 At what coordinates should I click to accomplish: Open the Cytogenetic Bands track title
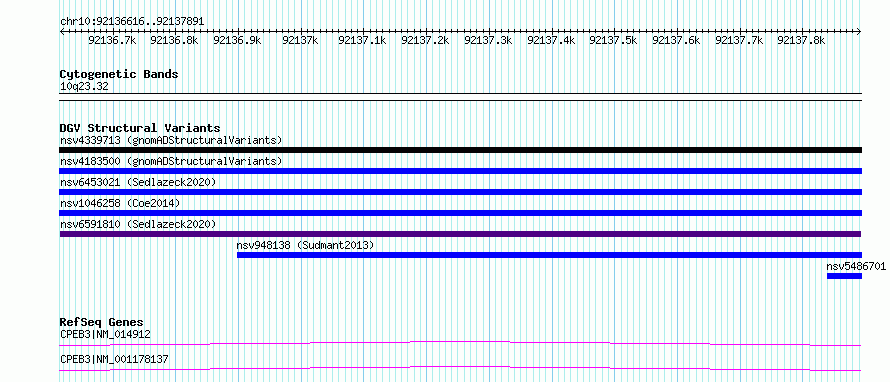[119, 74]
